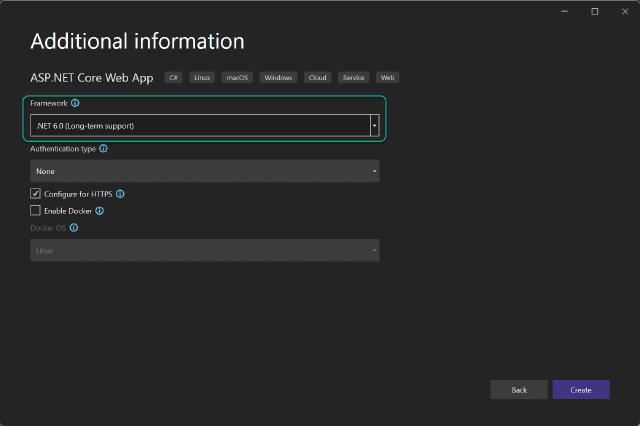640x426 pixels.
Task: Open the Framework dropdown arrow
Action: (374, 126)
